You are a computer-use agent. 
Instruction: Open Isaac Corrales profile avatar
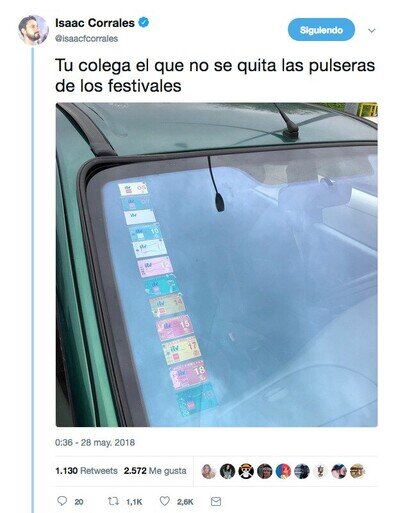pos(33,30)
